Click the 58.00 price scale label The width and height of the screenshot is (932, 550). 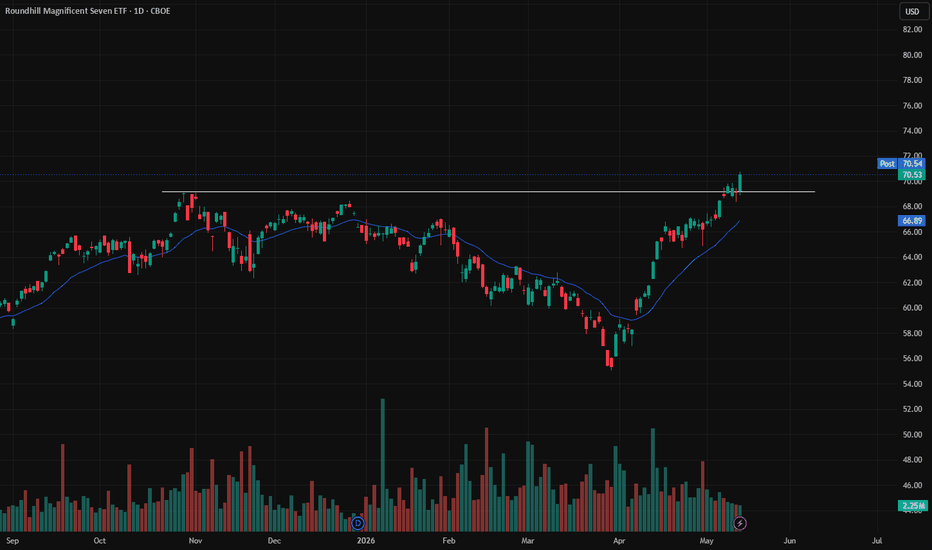tap(912, 333)
